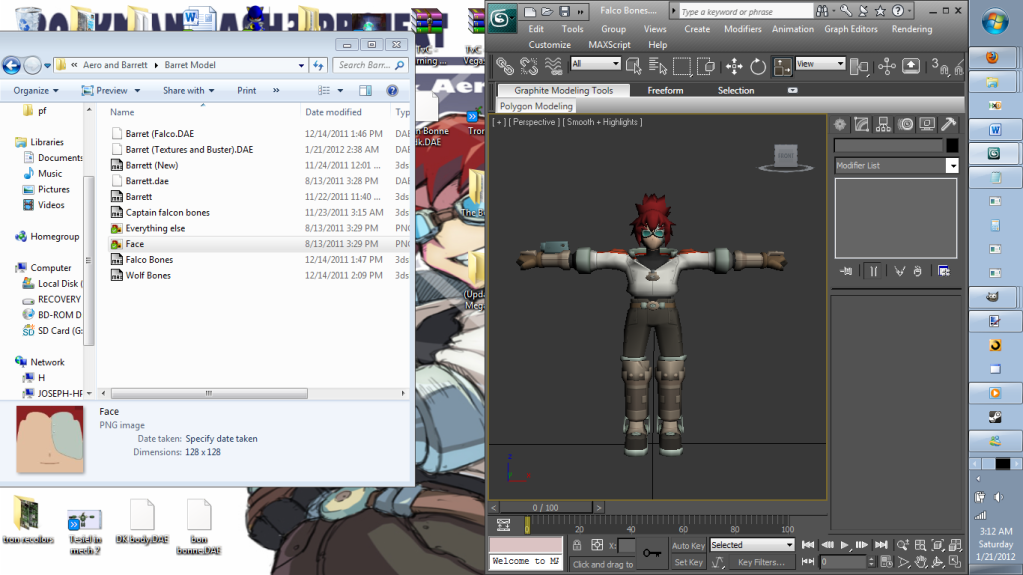The image size is (1023, 575).
Task: Open the Graph Editors menu
Action: click(851, 29)
